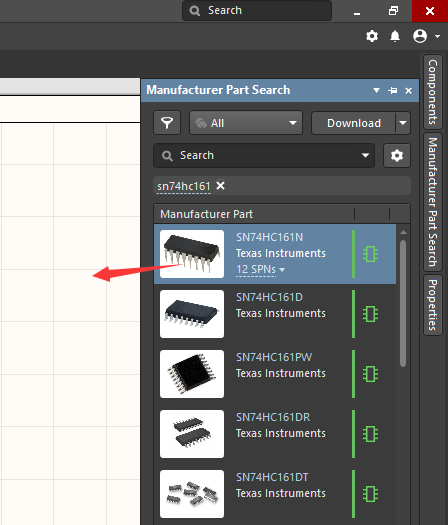Open the settings gear in top toolbar
Screen dimensions: 448x525
point(372,36)
